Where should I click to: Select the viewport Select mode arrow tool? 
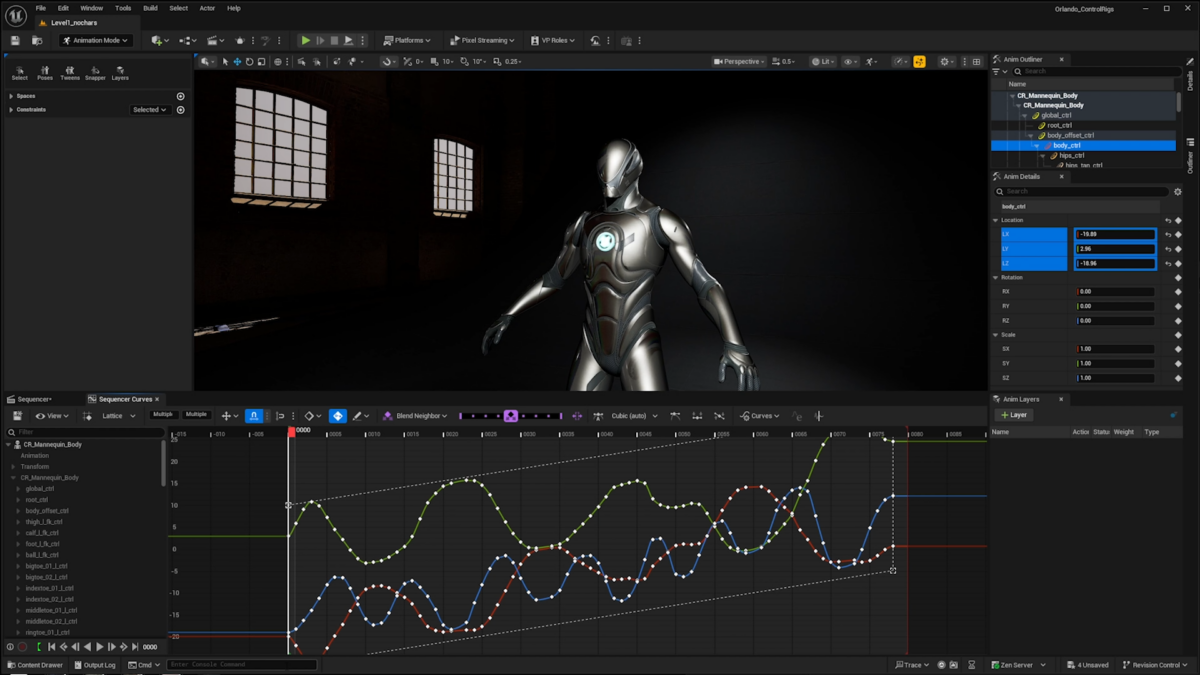tap(225, 62)
